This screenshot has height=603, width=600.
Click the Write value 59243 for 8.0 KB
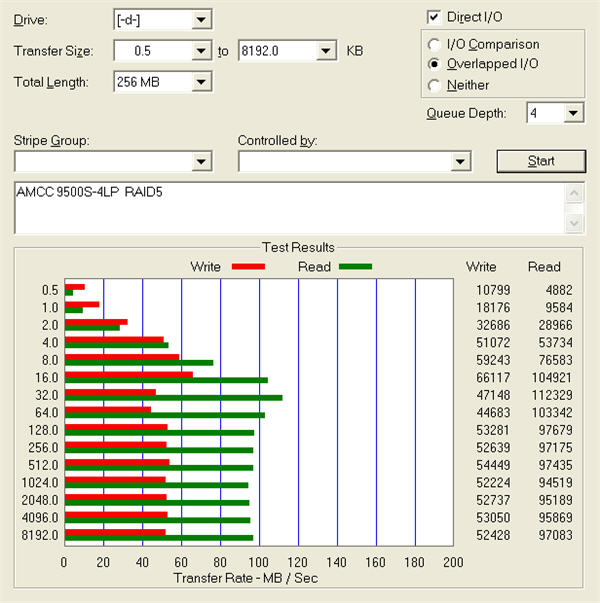tap(493, 360)
